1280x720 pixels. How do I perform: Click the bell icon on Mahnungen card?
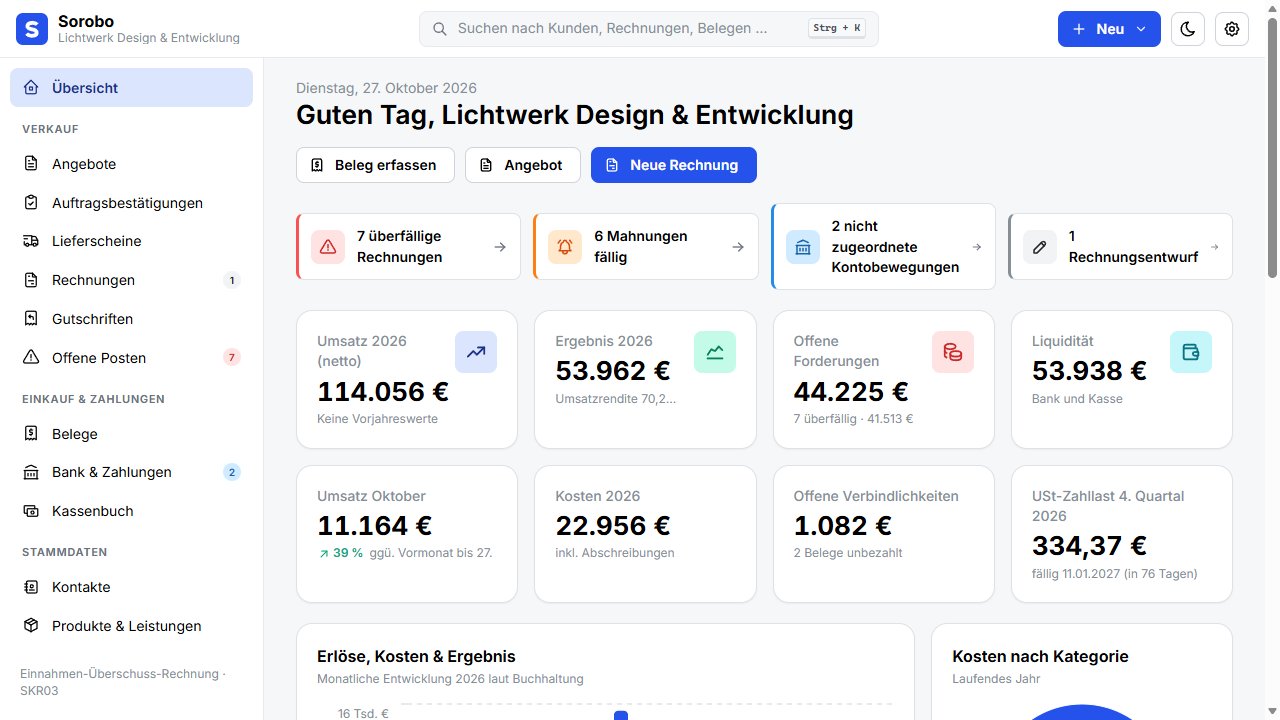pos(565,247)
